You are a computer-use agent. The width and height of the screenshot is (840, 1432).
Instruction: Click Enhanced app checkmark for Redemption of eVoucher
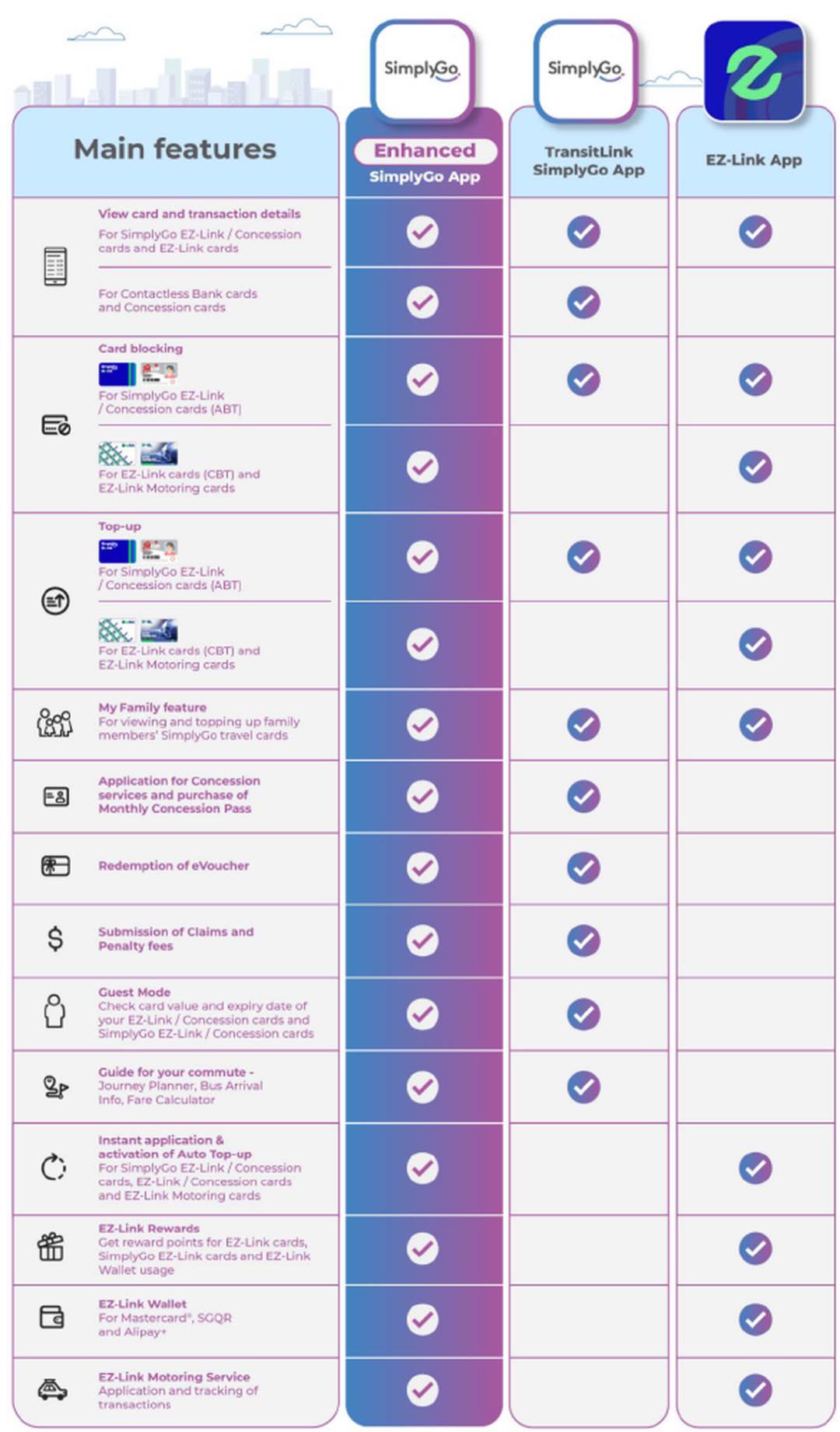422,867
